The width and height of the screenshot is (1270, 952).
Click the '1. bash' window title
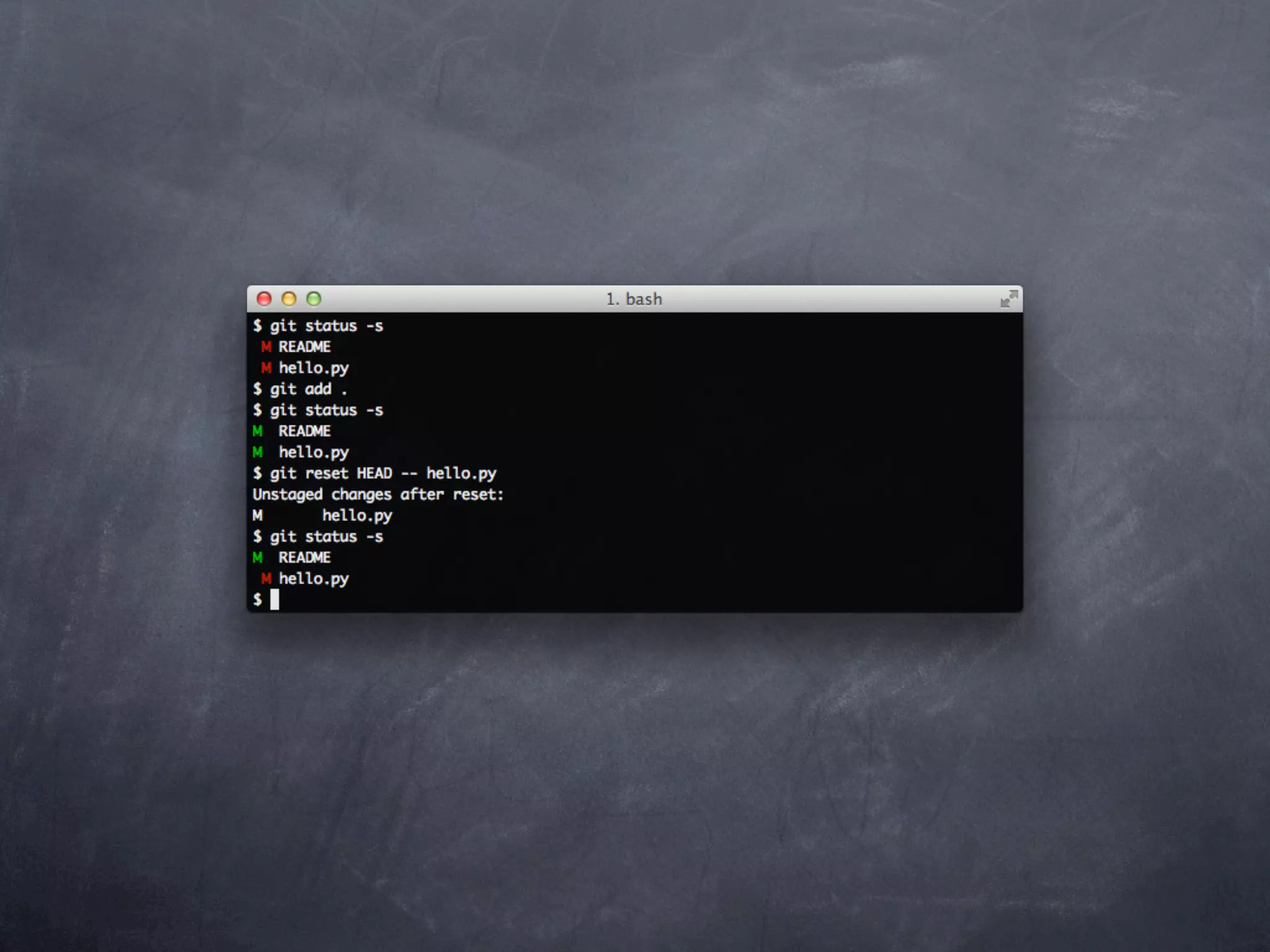click(x=634, y=299)
